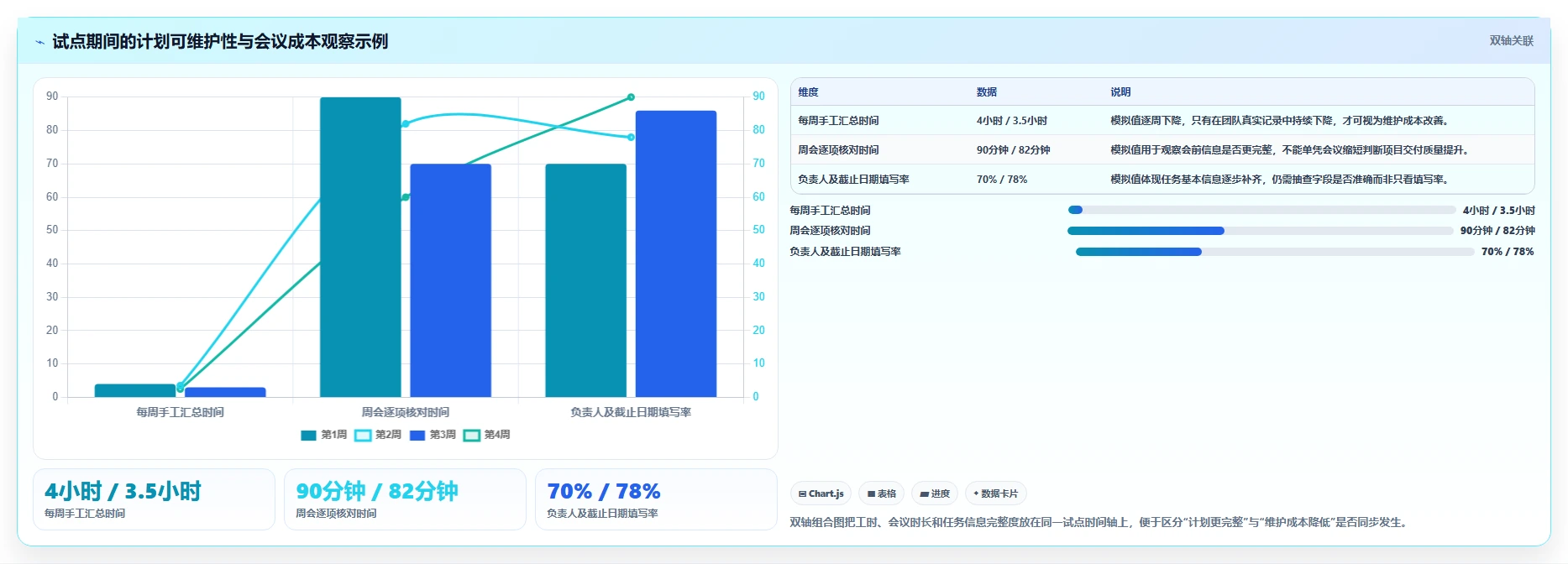Click the 负责人及截止日期填写率 table row label
1568x564 pixels.
tap(853, 180)
